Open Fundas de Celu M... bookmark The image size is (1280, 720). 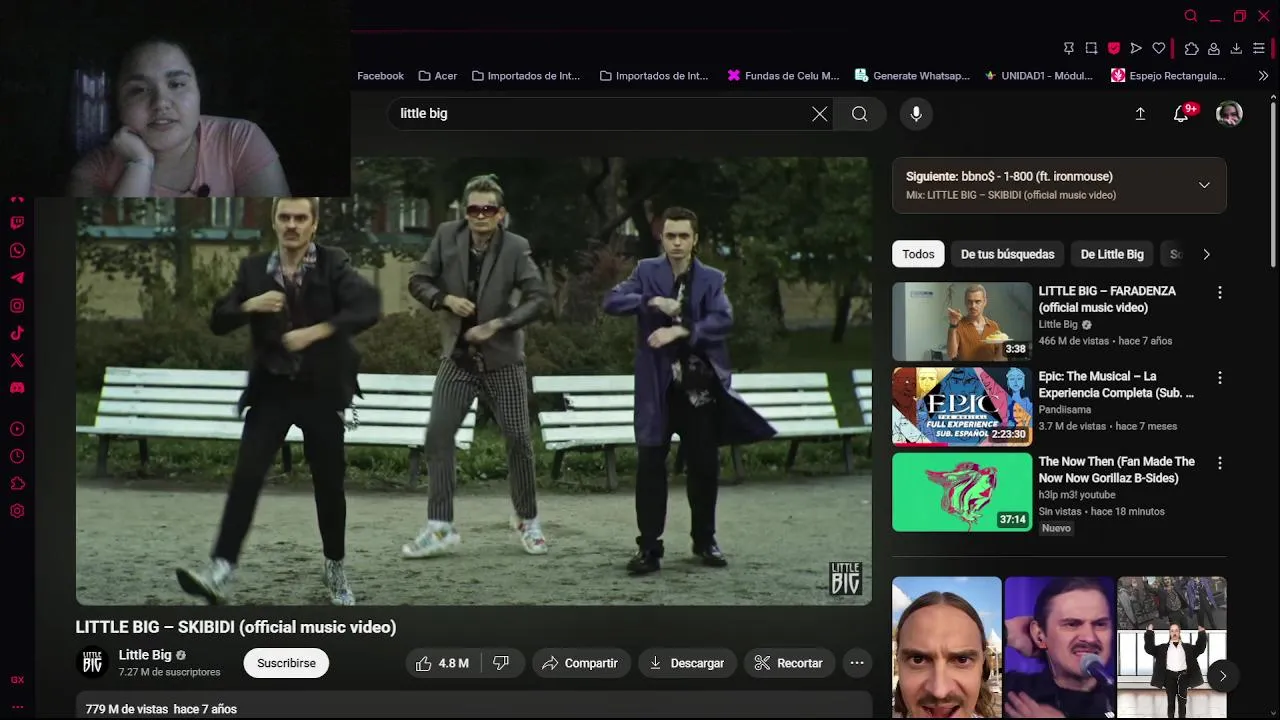point(783,76)
